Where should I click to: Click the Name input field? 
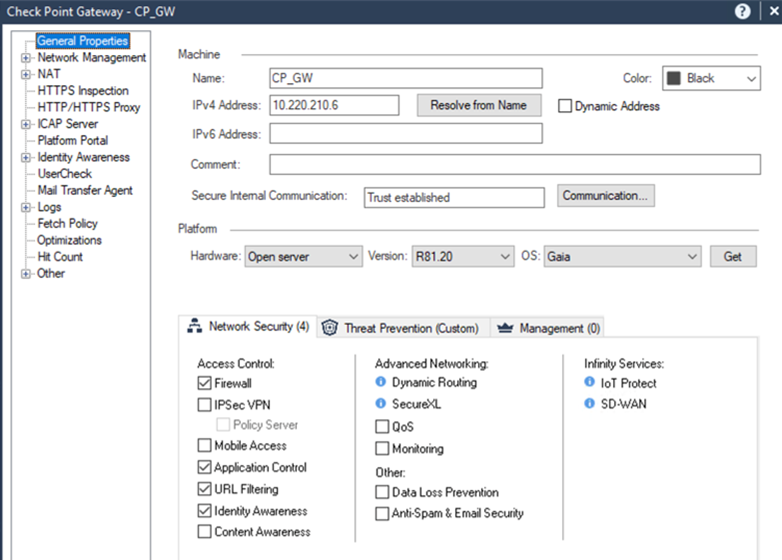click(406, 78)
